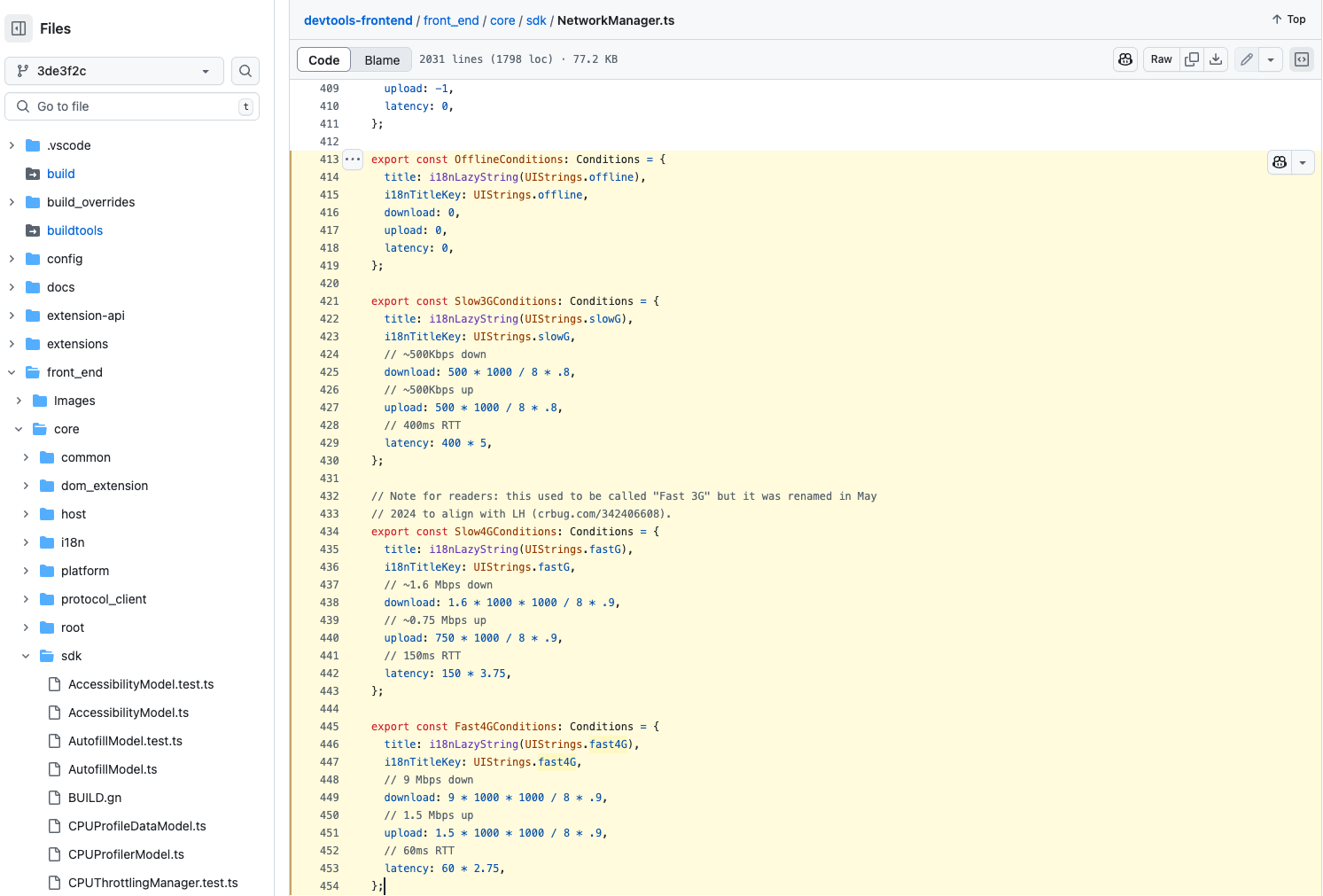Screen dimensions: 1323x896
Task: Open the root folder in tree
Action: tap(73, 627)
